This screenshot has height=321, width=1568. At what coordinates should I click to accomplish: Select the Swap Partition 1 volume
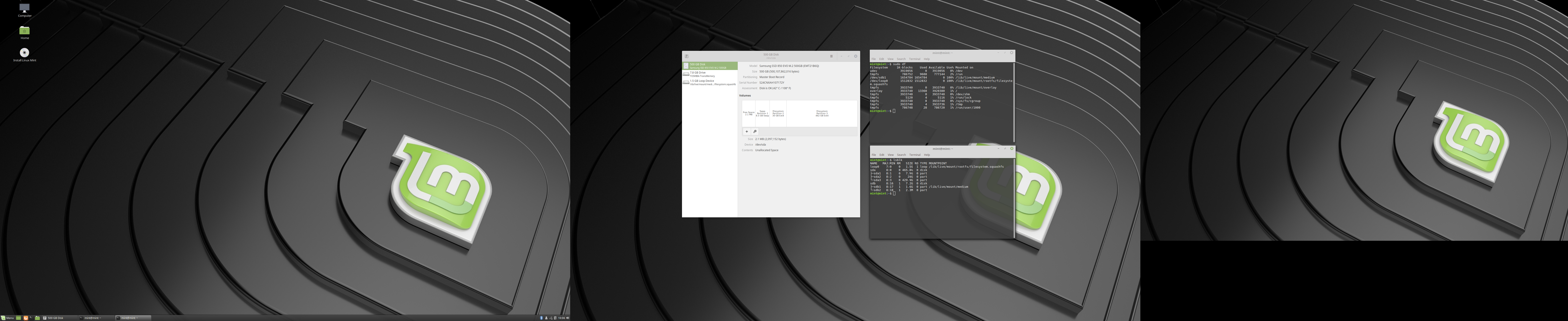click(x=763, y=113)
